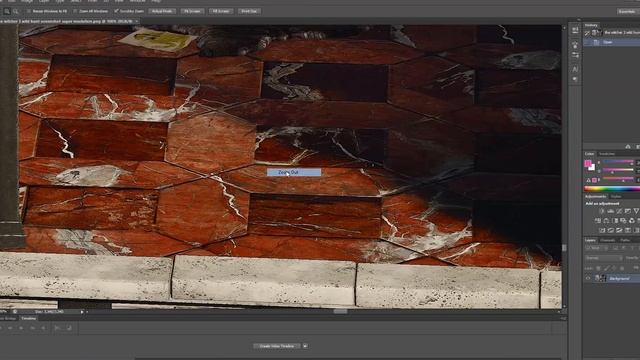The height and width of the screenshot is (360, 640).
Task: Close the open document tab
Action: point(137,21)
